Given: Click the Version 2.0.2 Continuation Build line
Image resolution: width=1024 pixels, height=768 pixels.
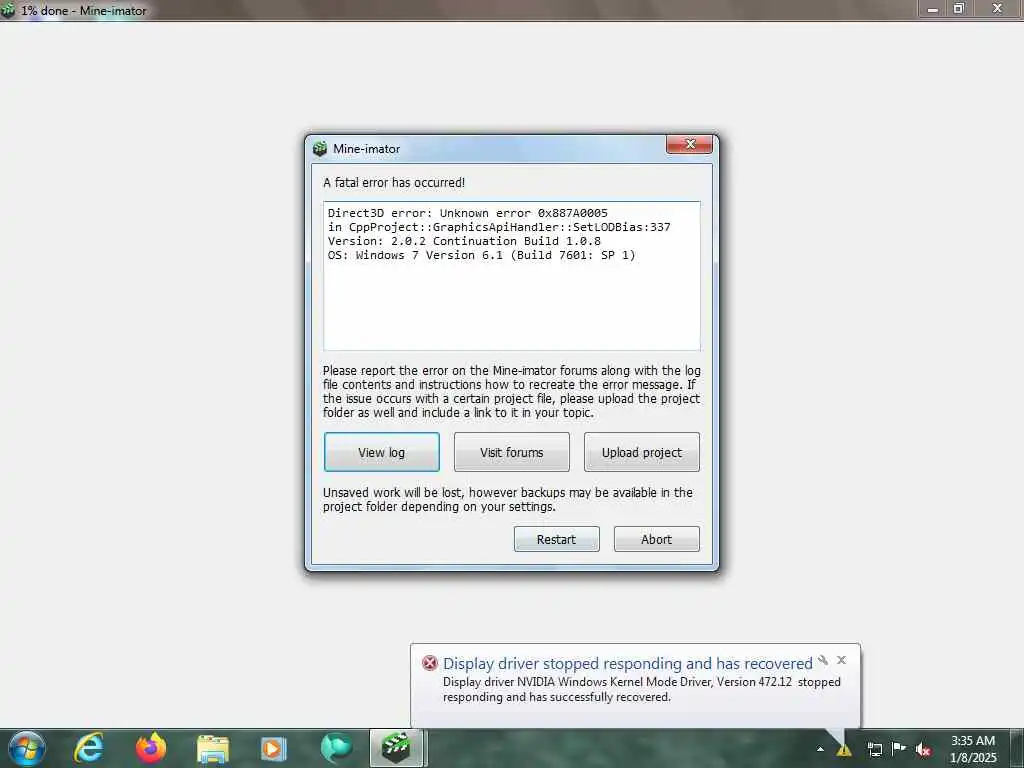Looking at the screenshot, I should [x=464, y=241].
